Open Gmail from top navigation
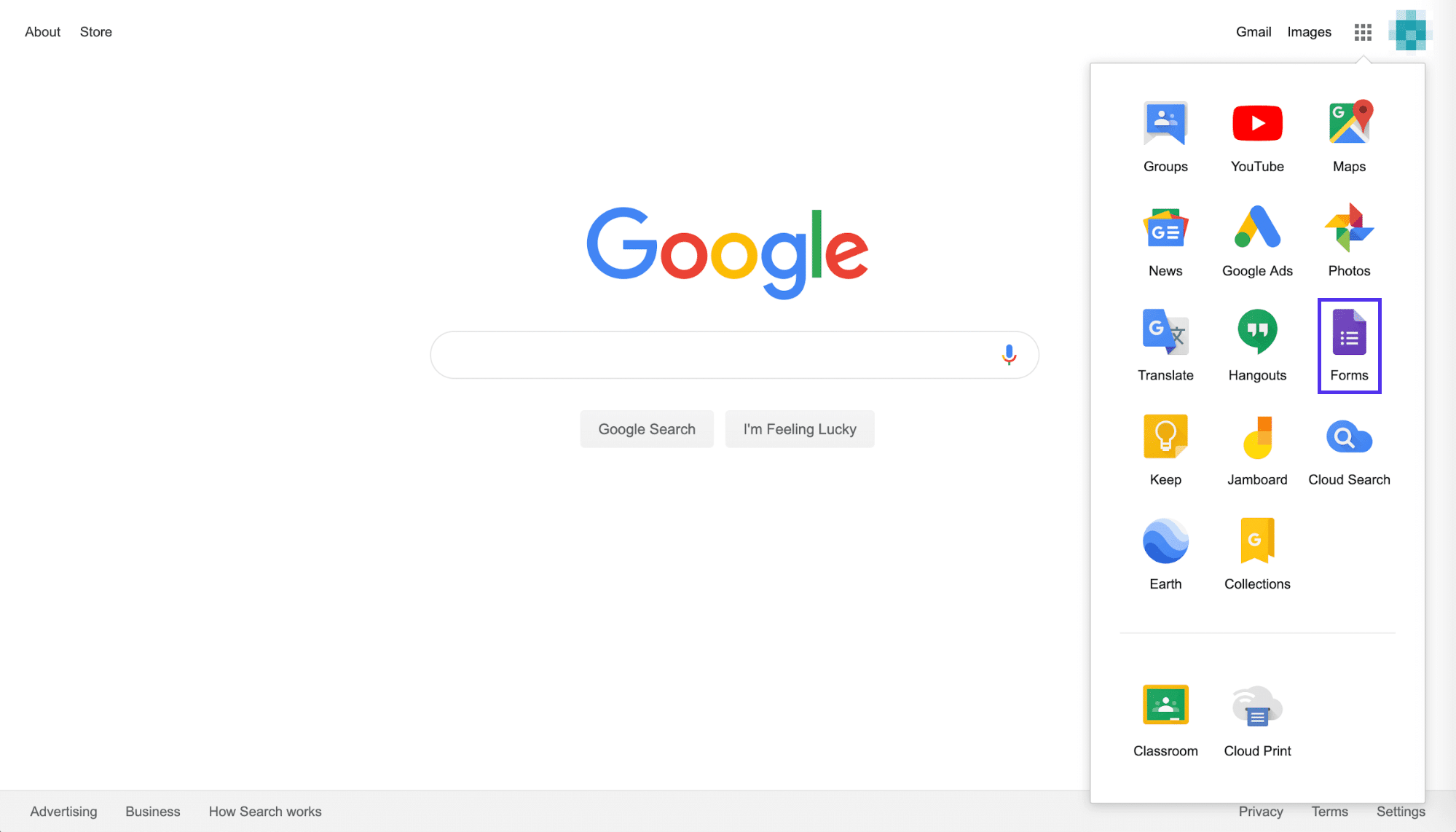The height and width of the screenshot is (832, 1456). (x=1253, y=32)
